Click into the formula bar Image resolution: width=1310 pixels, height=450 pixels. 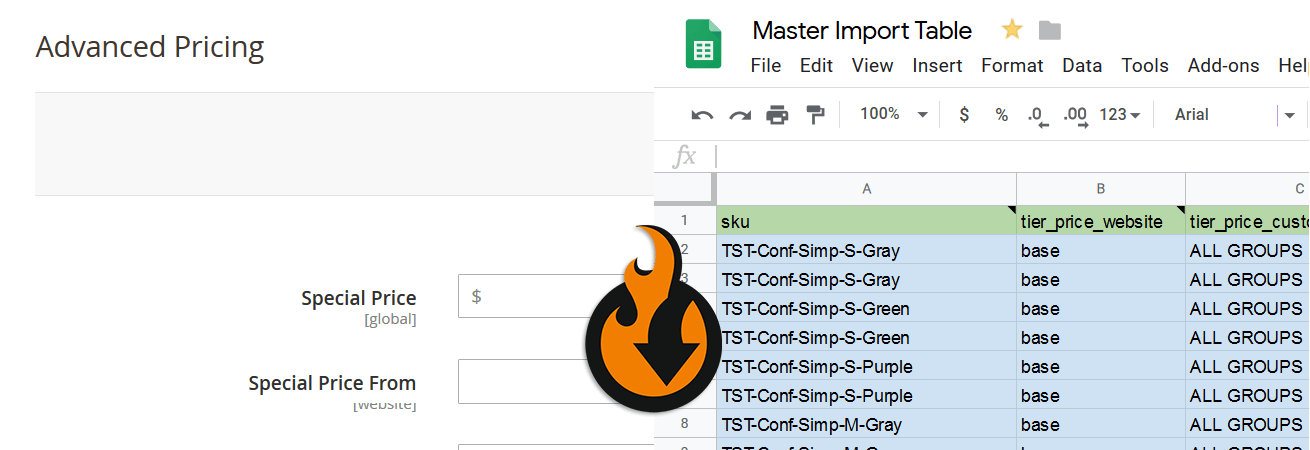(x=1012, y=156)
